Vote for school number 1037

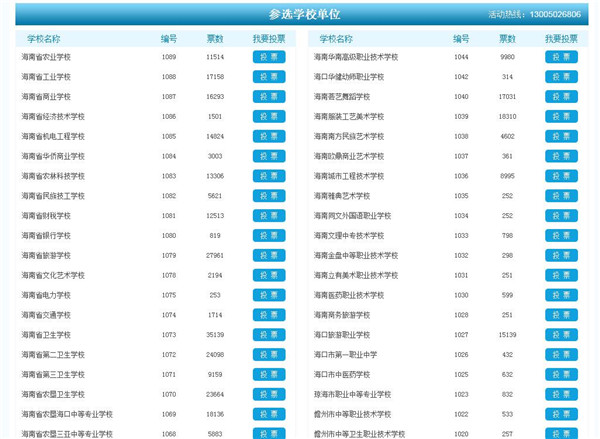point(561,156)
